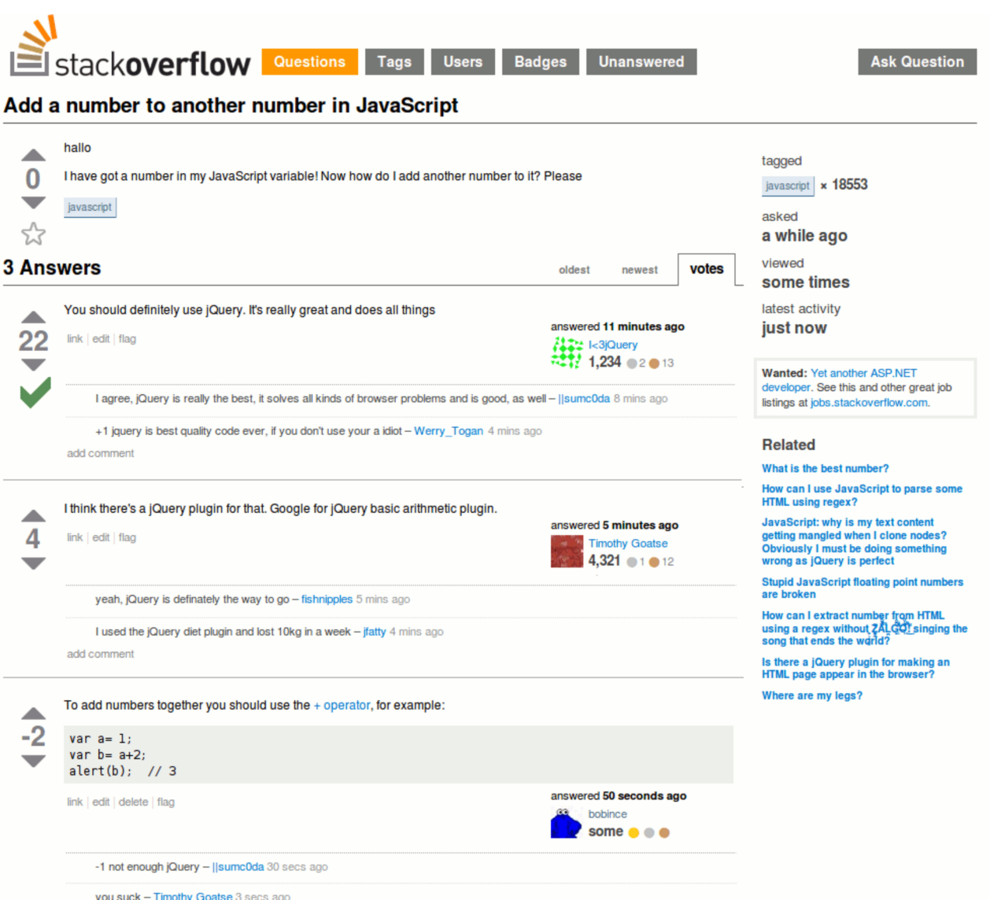Click link under the 22-vote jQuery answer
Viewport: 990px width, 900px height.
(75, 339)
